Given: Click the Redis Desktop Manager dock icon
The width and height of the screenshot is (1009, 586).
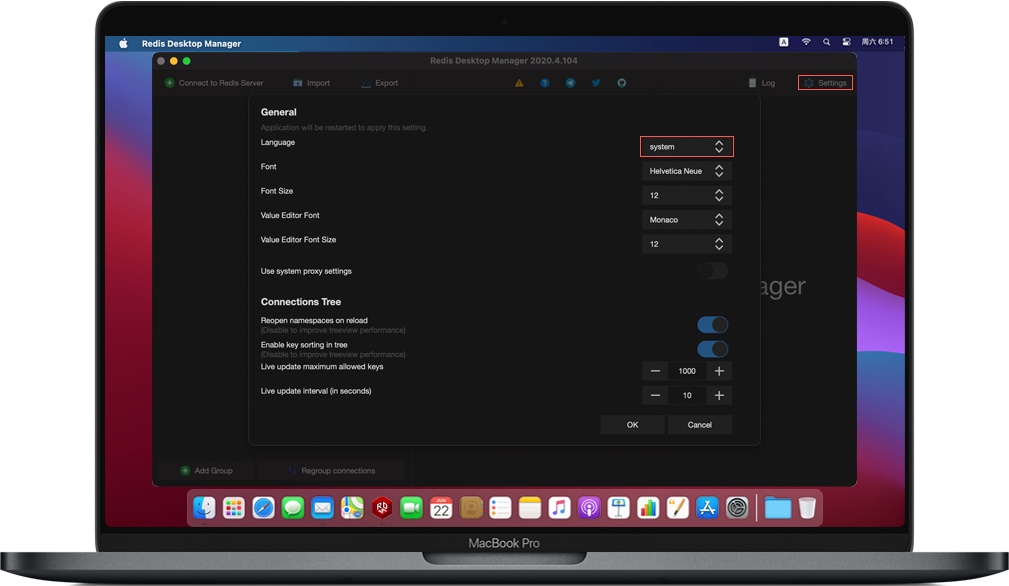Looking at the screenshot, I should pos(383,508).
